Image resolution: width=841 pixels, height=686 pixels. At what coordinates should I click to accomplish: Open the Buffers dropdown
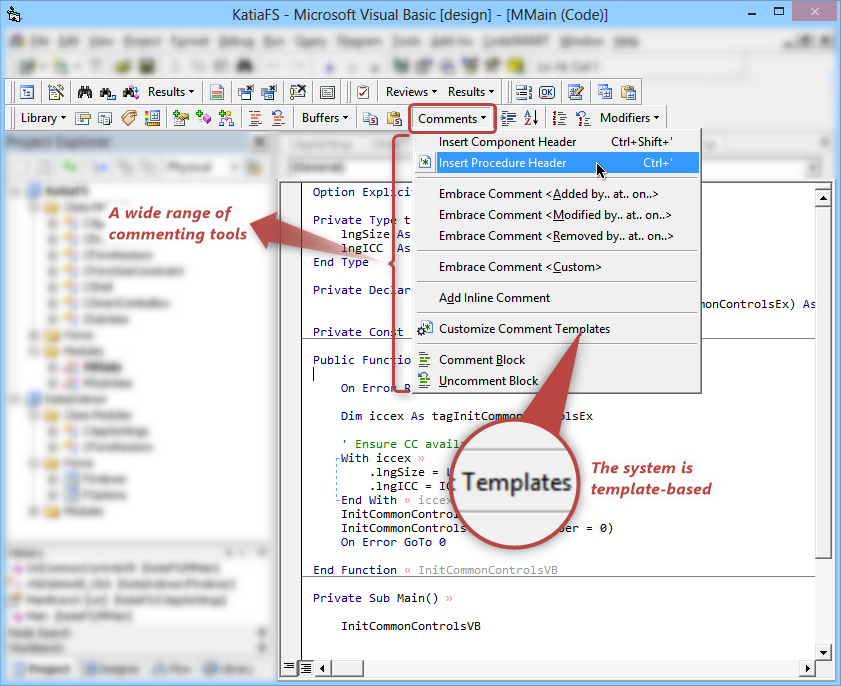click(324, 117)
